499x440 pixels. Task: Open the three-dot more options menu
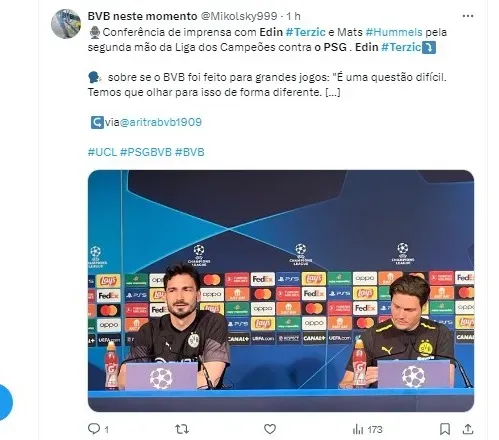click(x=468, y=16)
